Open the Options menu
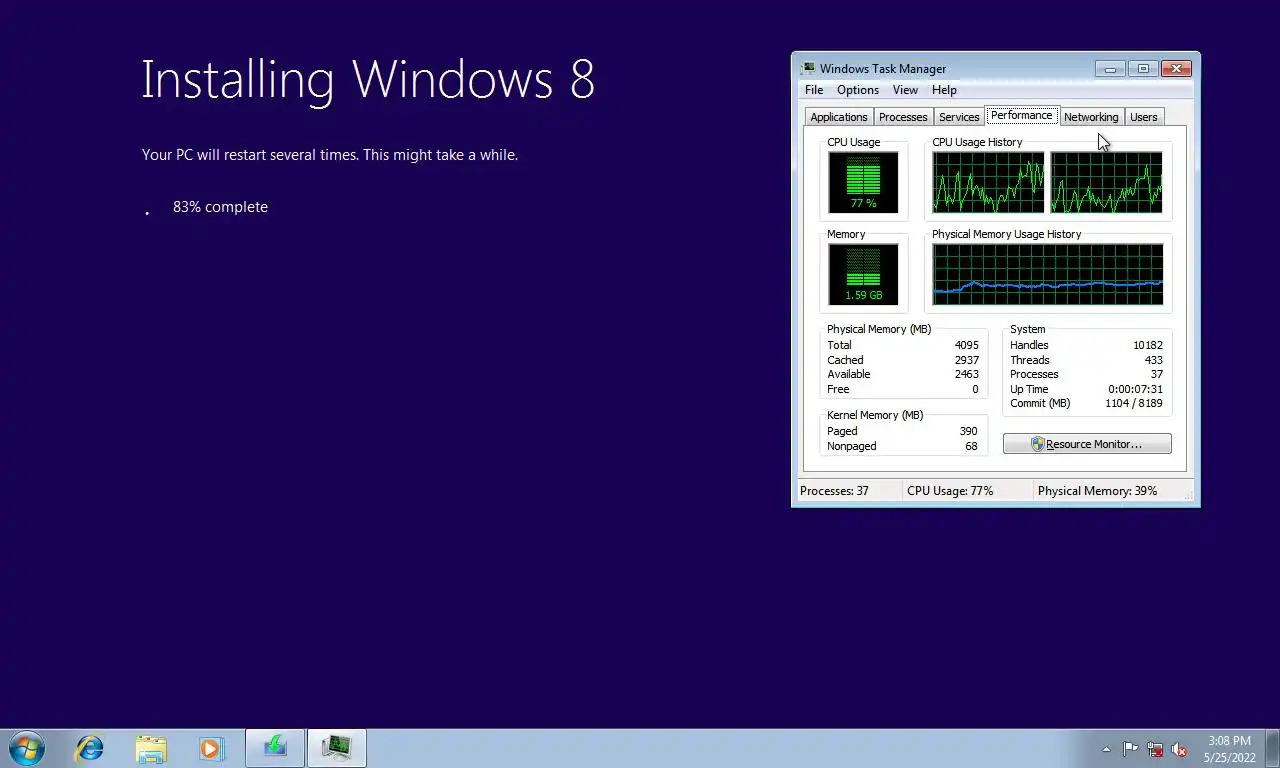 (858, 90)
